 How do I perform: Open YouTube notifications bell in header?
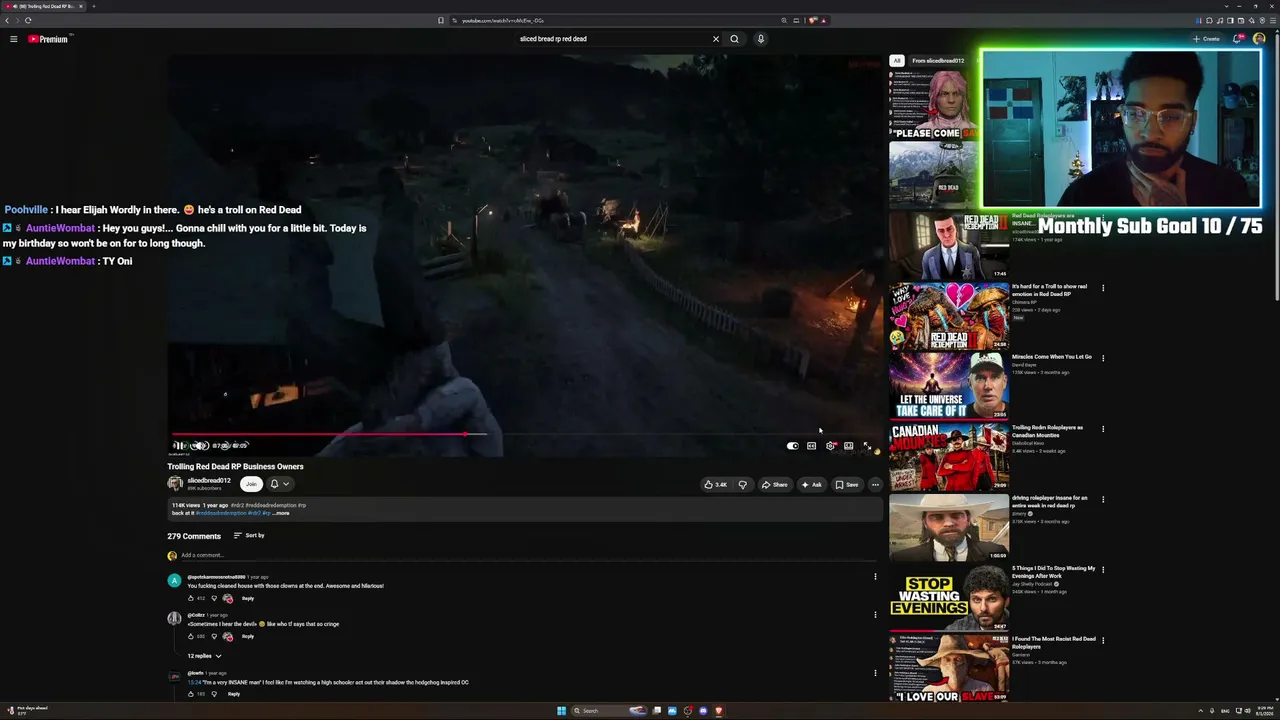pos(1237,39)
